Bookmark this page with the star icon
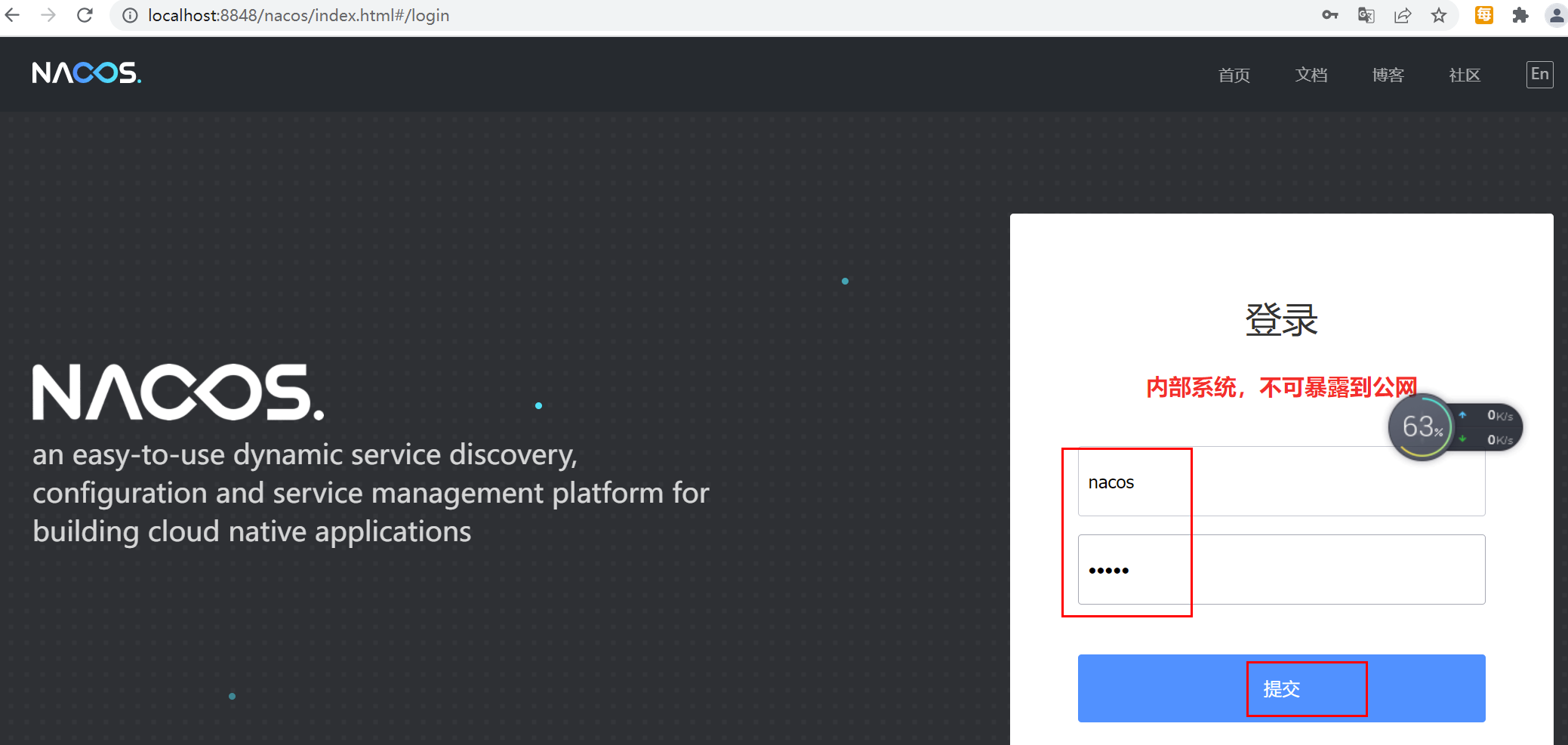The height and width of the screenshot is (745, 1568). (x=1439, y=15)
